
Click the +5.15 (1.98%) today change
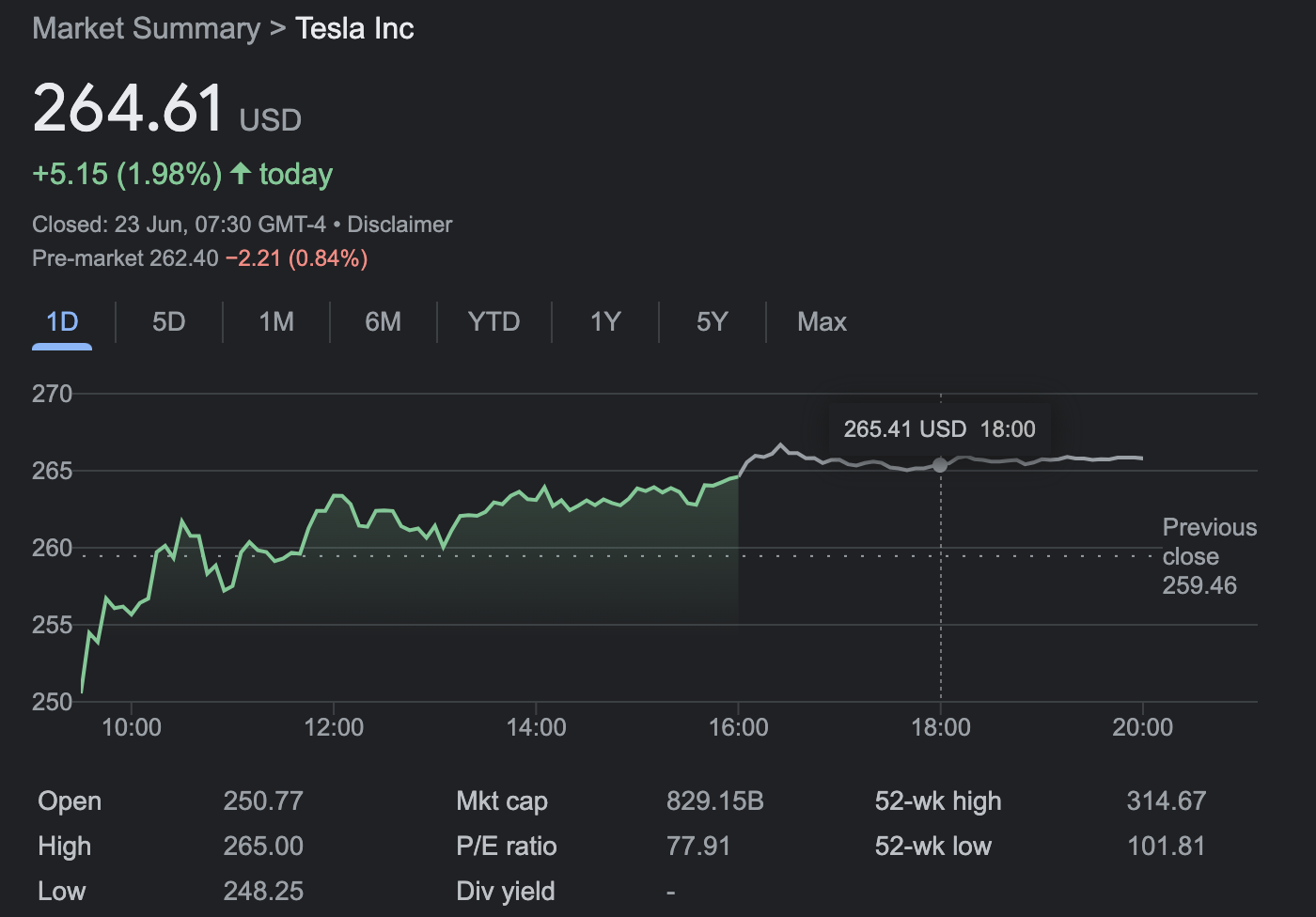pyautogui.click(x=182, y=174)
